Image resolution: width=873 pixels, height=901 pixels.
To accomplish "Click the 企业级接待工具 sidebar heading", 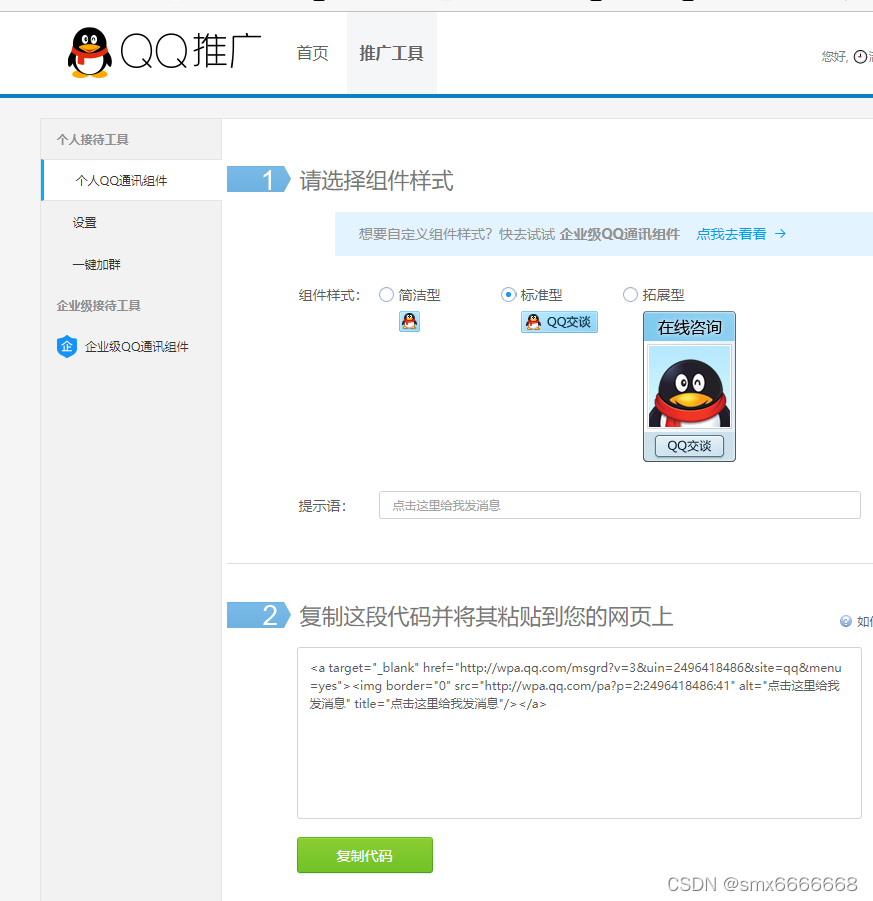I will (98, 305).
